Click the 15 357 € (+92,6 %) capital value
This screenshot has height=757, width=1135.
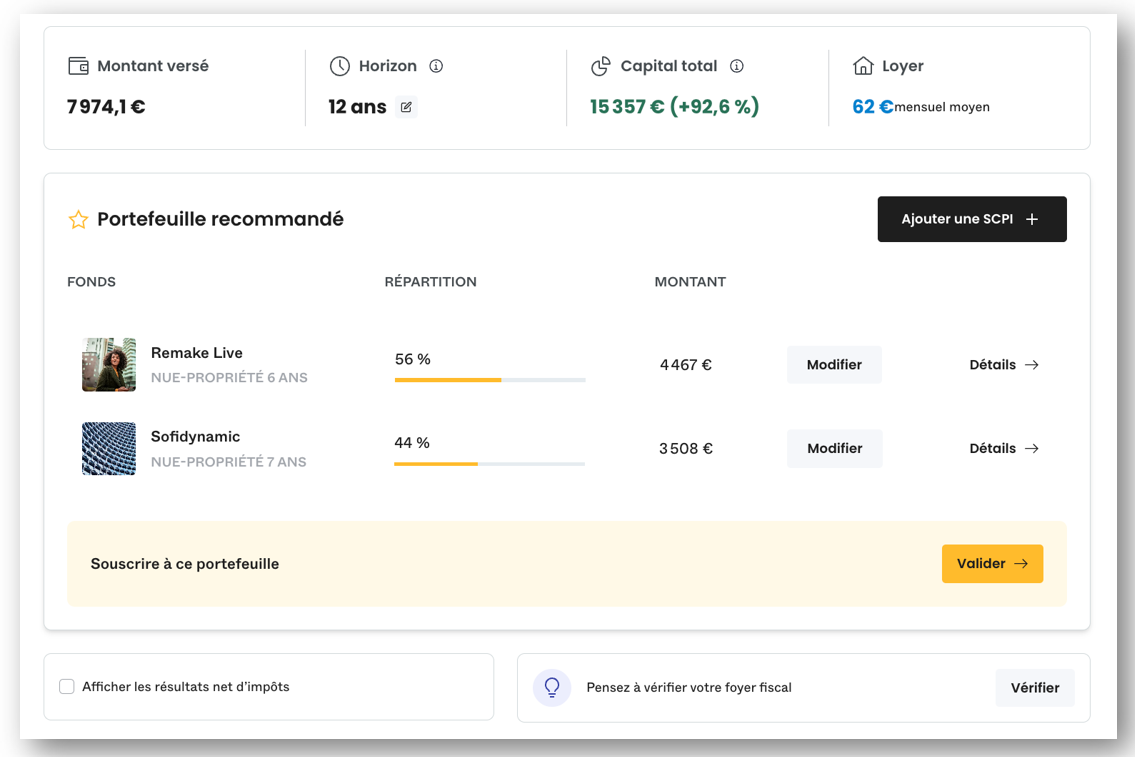coord(675,107)
